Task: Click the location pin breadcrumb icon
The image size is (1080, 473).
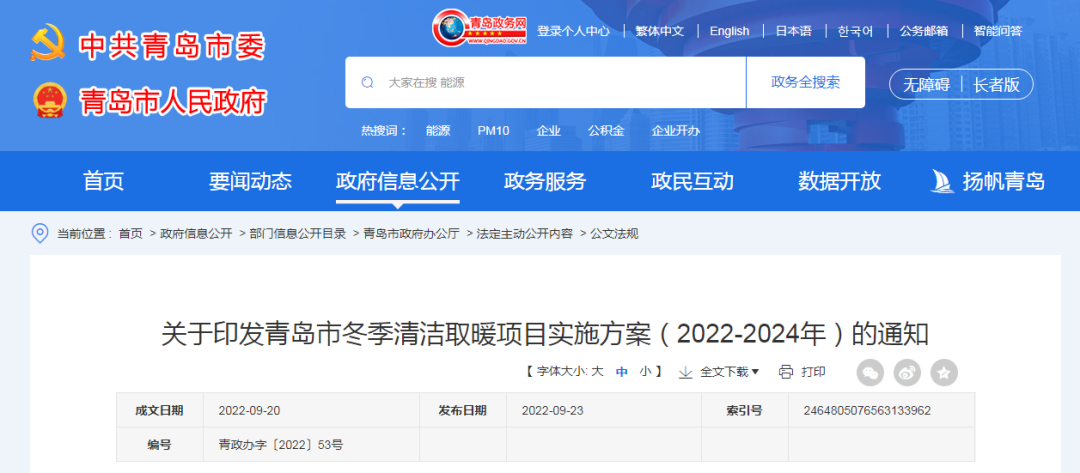Action: click(40, 233)
